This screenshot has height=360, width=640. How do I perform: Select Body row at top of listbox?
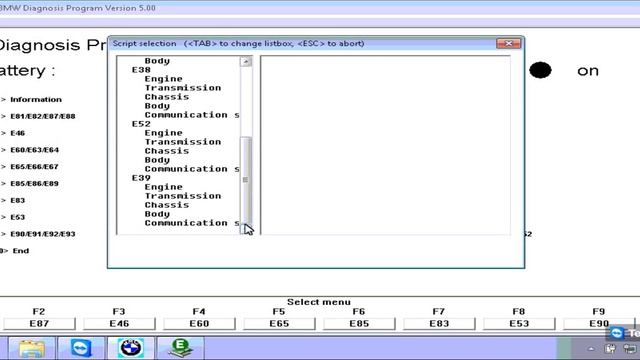pos(157,61)
